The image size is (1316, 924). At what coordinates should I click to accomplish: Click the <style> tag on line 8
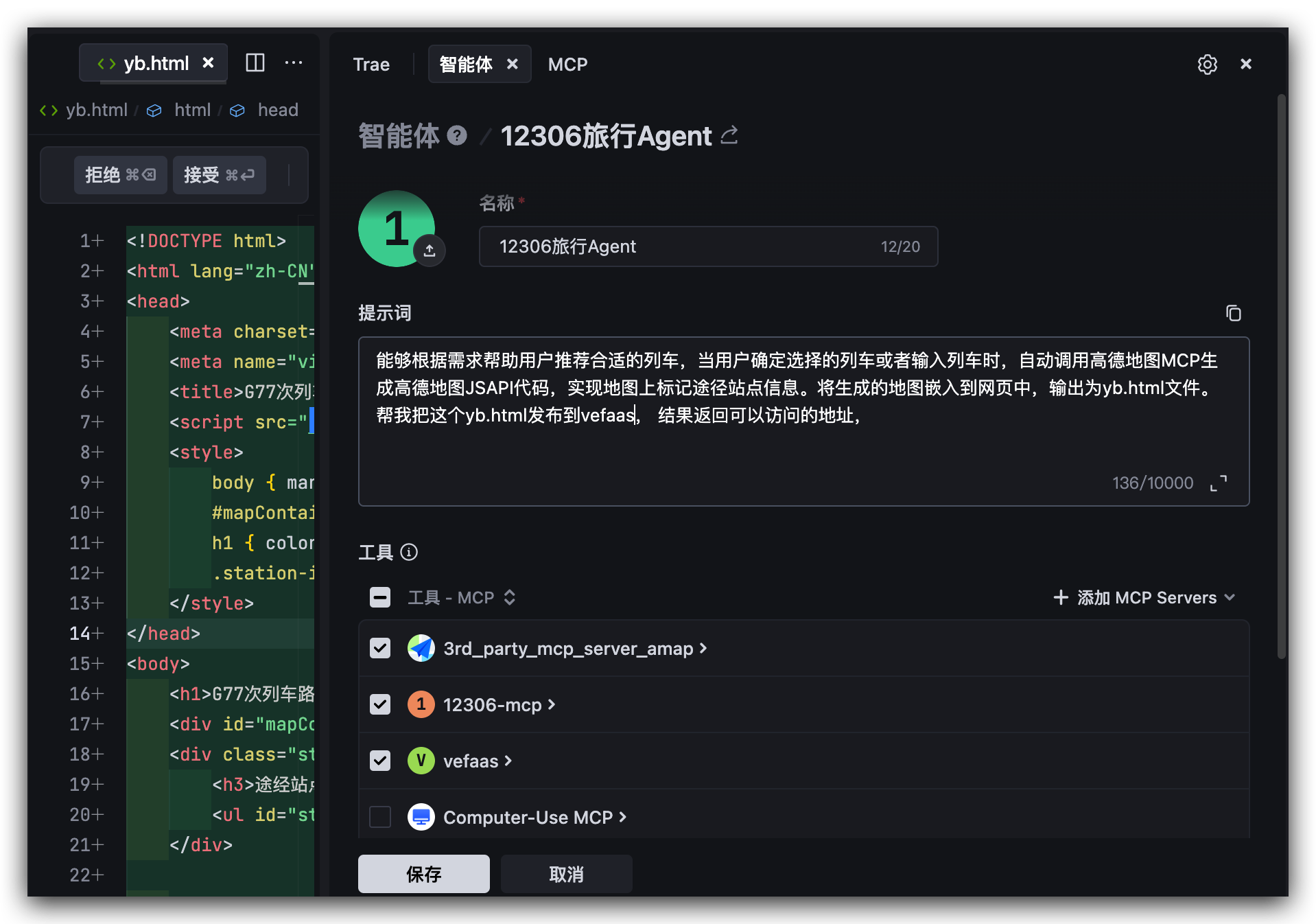pos(207,452)
